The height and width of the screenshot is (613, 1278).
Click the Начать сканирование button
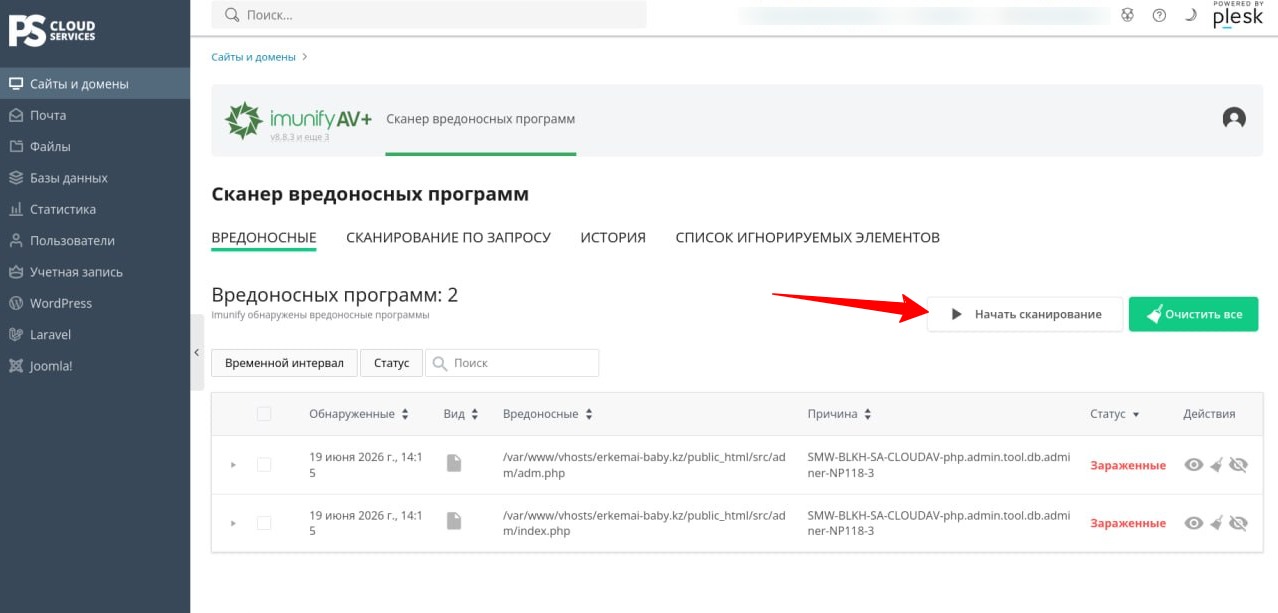[x=1025, y=314]
